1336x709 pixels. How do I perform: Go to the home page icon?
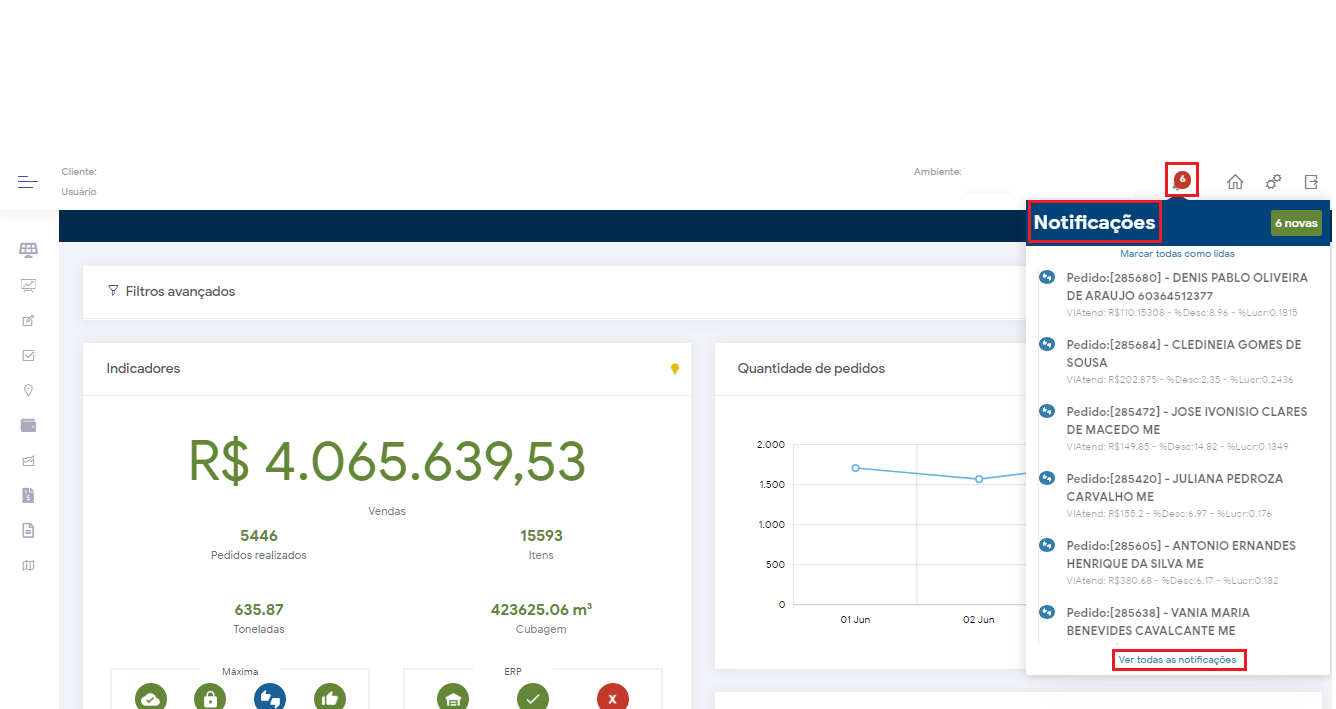coord(1235,182)
